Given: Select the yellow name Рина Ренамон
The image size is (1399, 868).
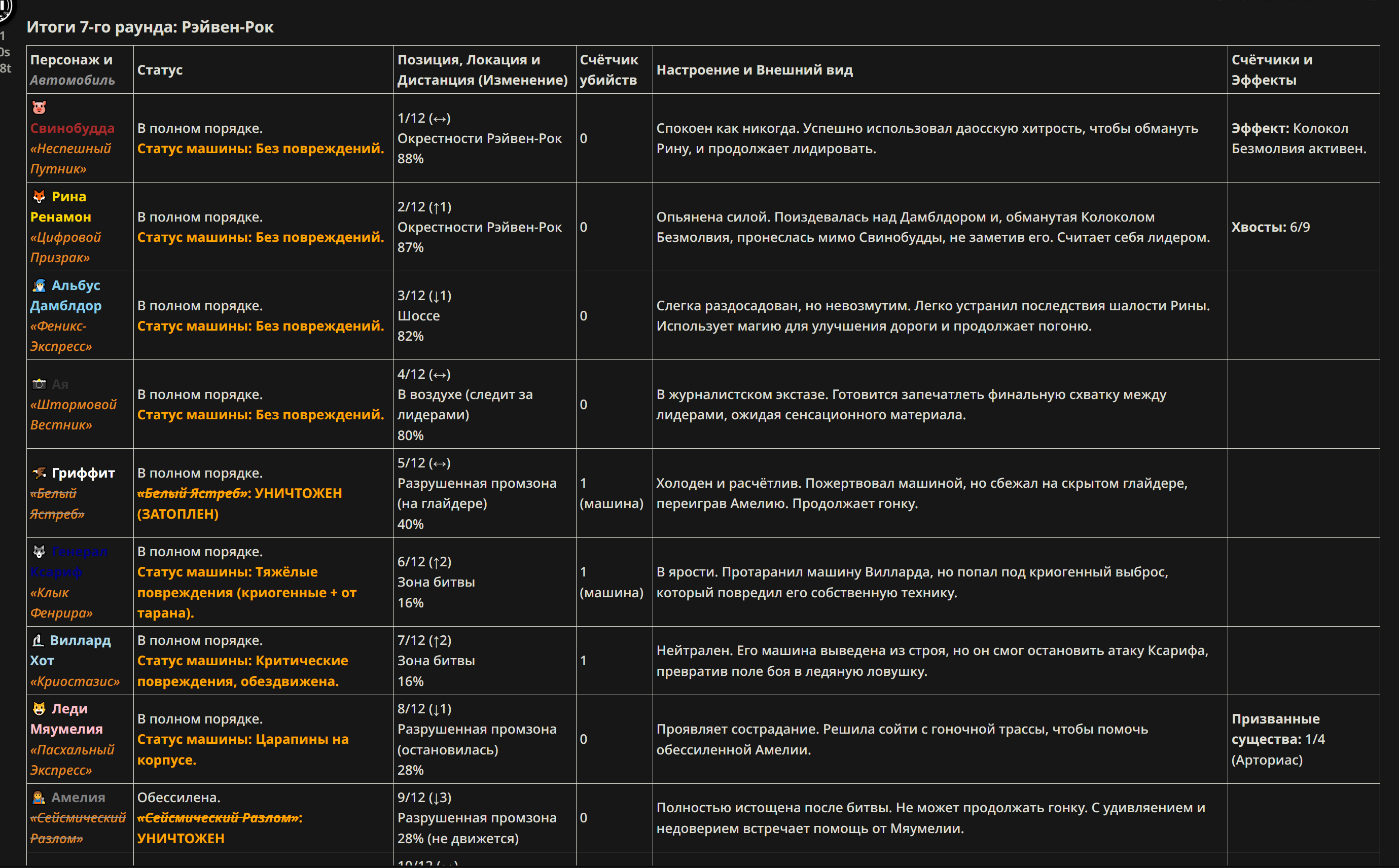Looking at the screenshot, I should click(60, 207).
